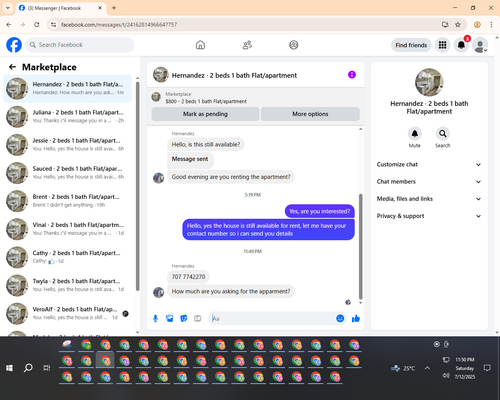Click the chat messages scrollbar
The width and height of the screenshot is (500, 400).
360,246
